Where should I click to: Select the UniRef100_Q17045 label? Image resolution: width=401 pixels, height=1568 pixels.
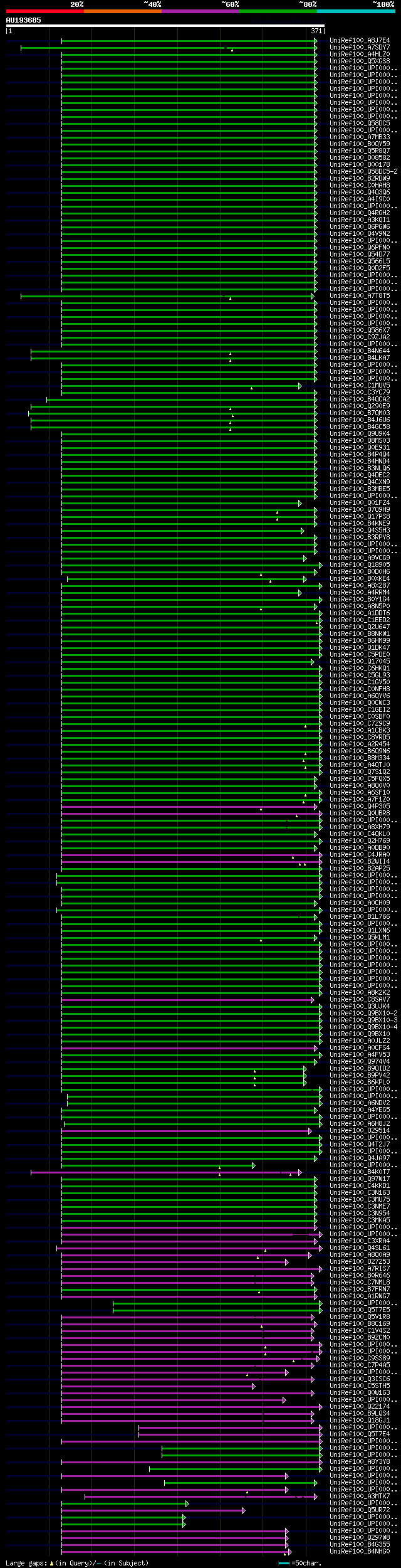pyautogui.click(x=360, y=662)
